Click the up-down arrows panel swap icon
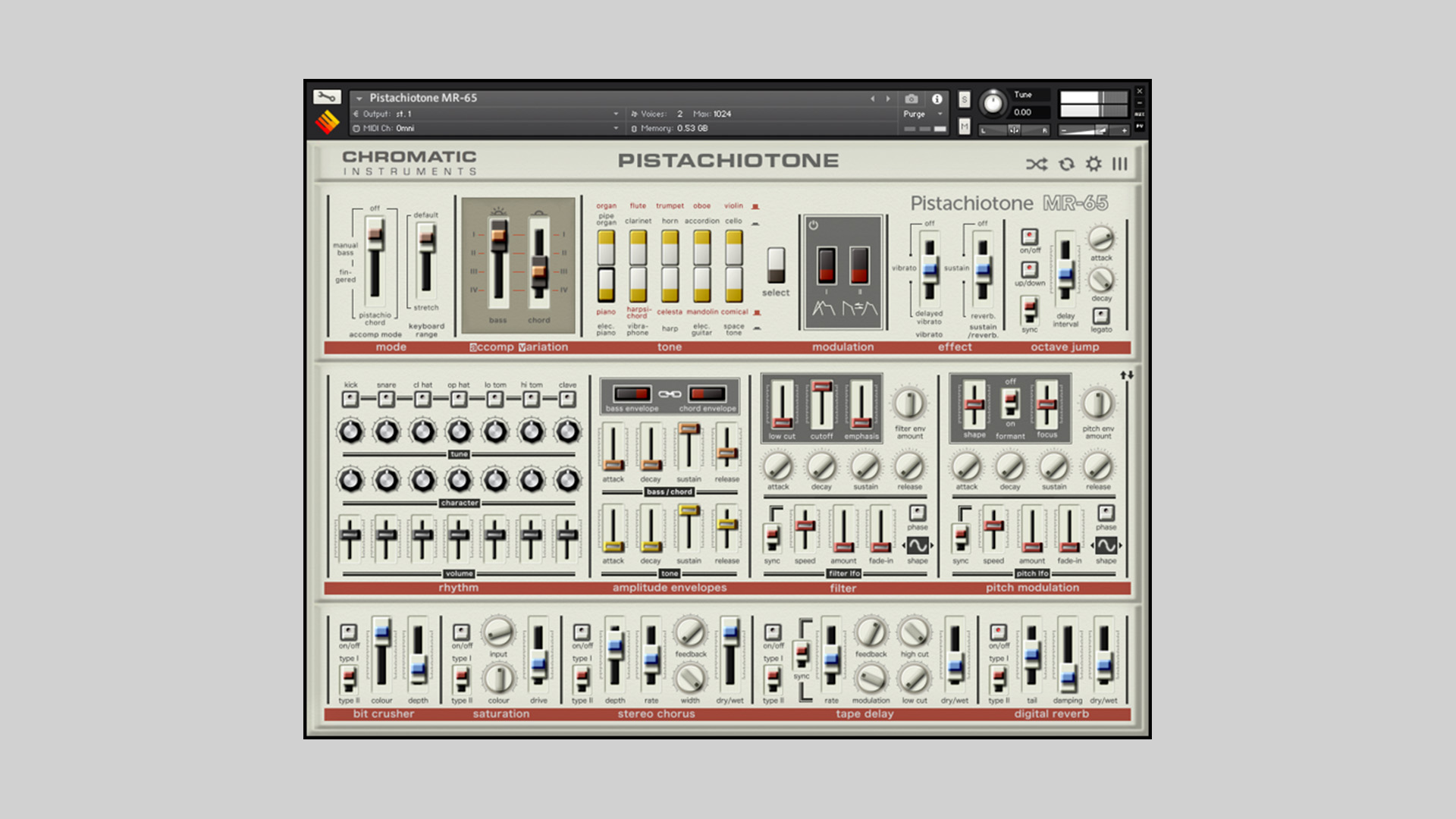The height and width of the screenshot is (819, 1456). pos(1127,375)
